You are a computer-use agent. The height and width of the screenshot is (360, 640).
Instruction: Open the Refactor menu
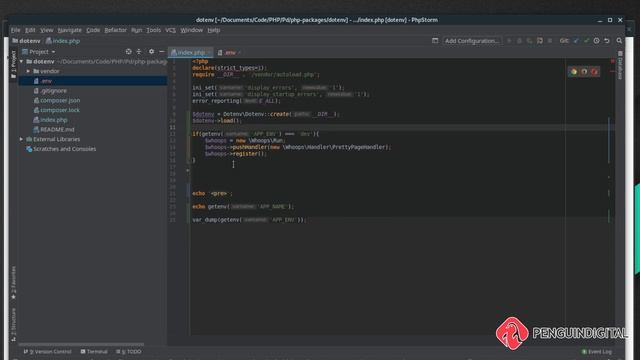point(116,30)
